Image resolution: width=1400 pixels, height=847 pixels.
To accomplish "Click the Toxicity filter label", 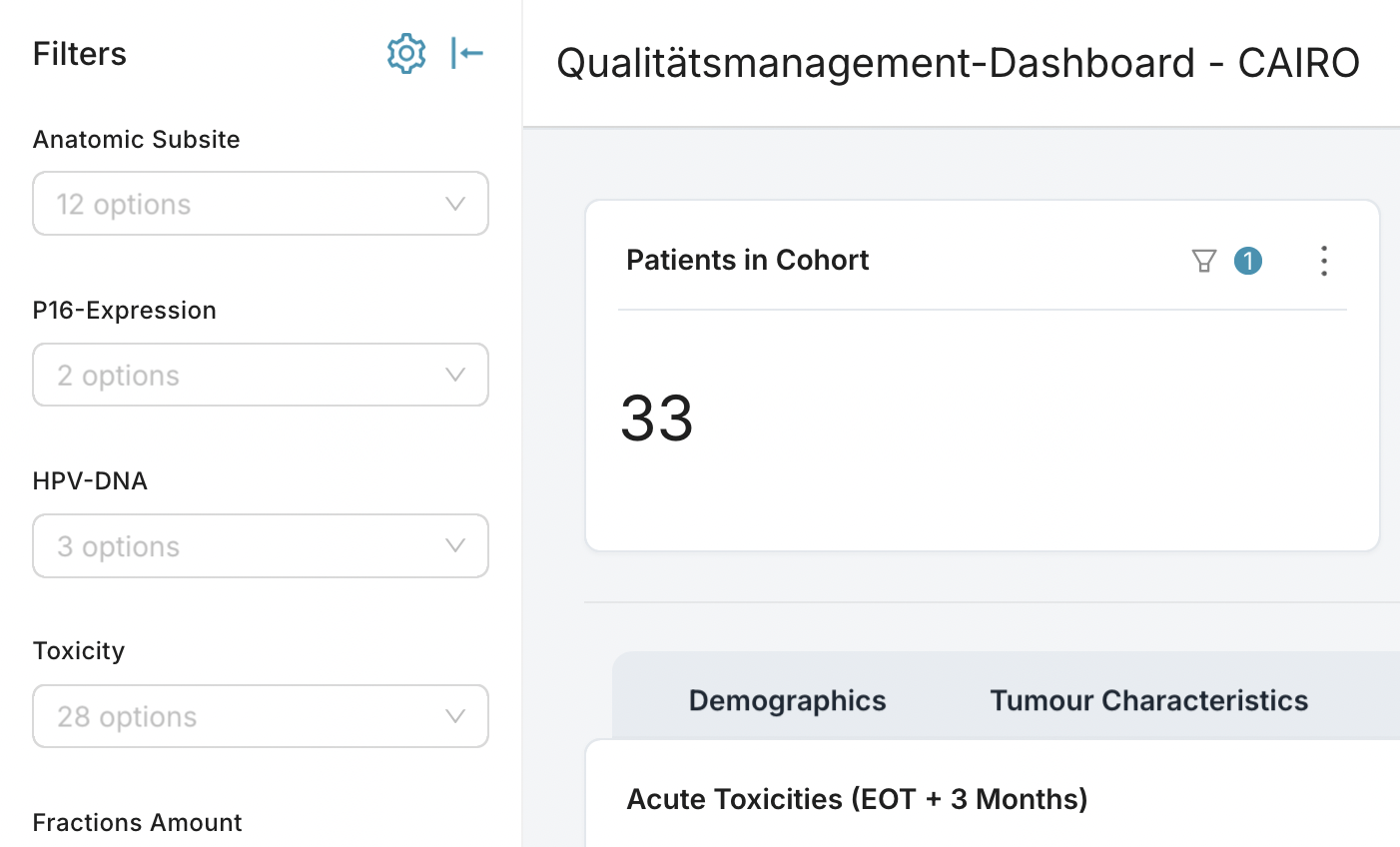I will tap(79, 651).
